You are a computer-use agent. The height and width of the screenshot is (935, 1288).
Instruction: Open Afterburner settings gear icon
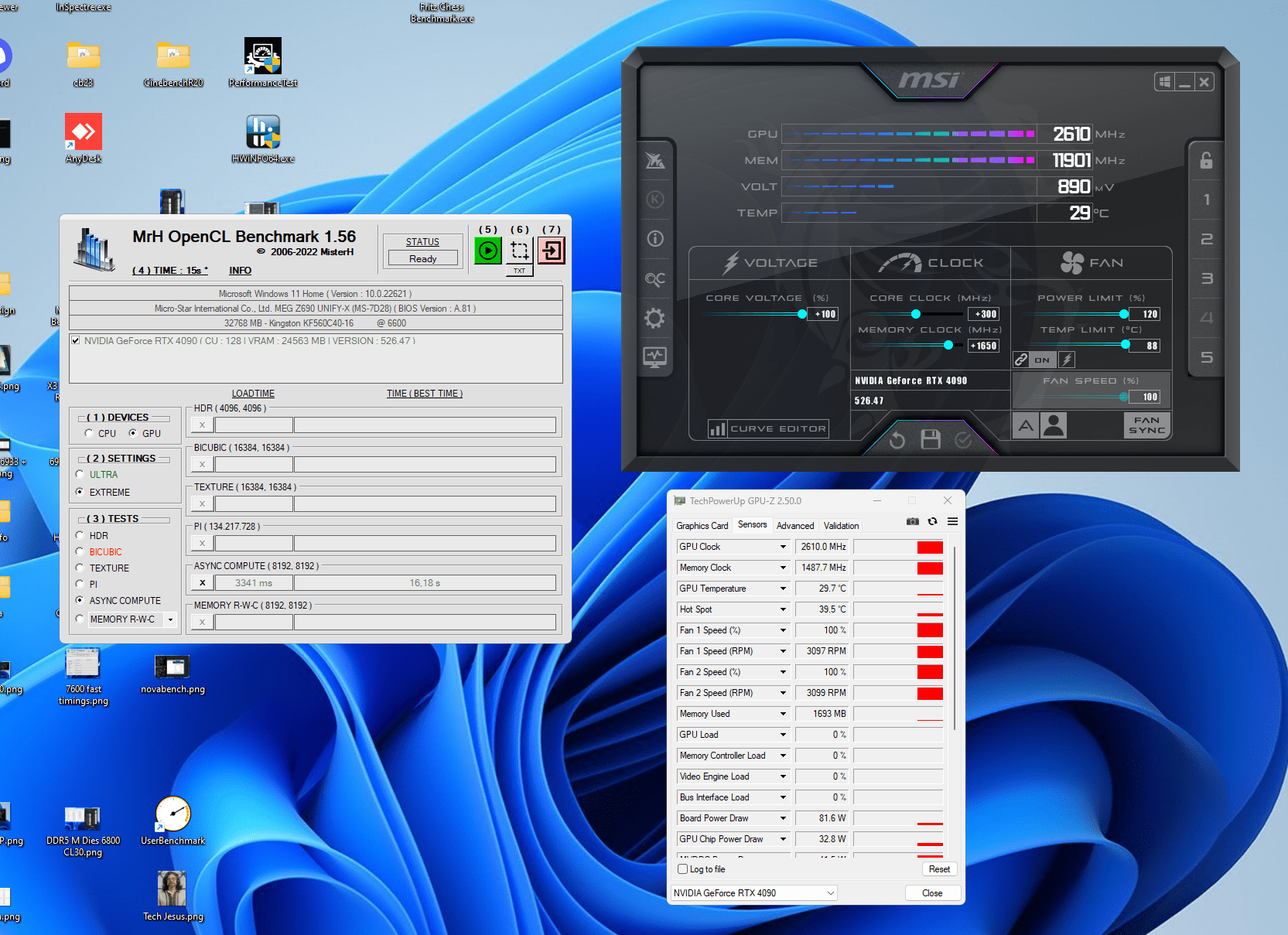[x=654, y=318]
